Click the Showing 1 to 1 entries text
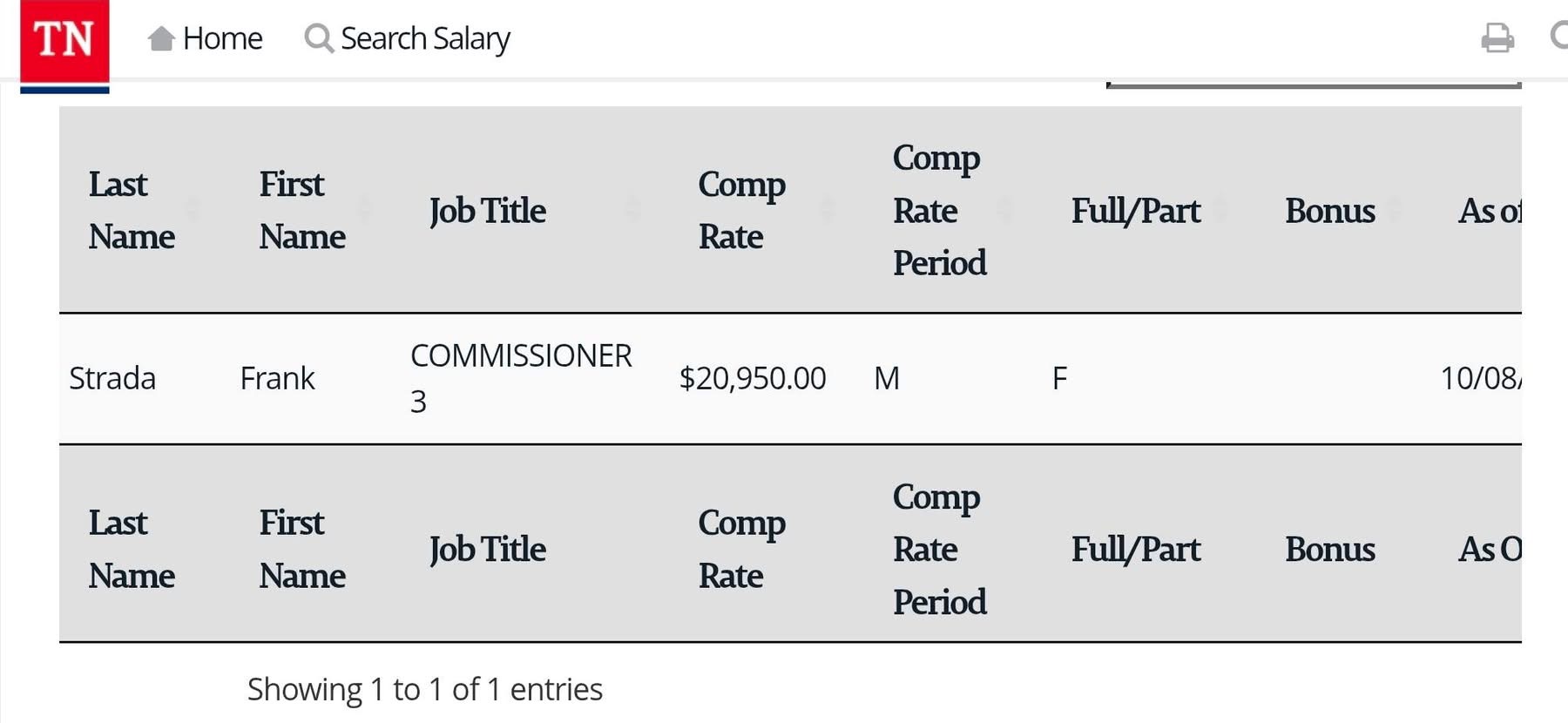This screenshot has width=1568, height=723. [424, 689]
